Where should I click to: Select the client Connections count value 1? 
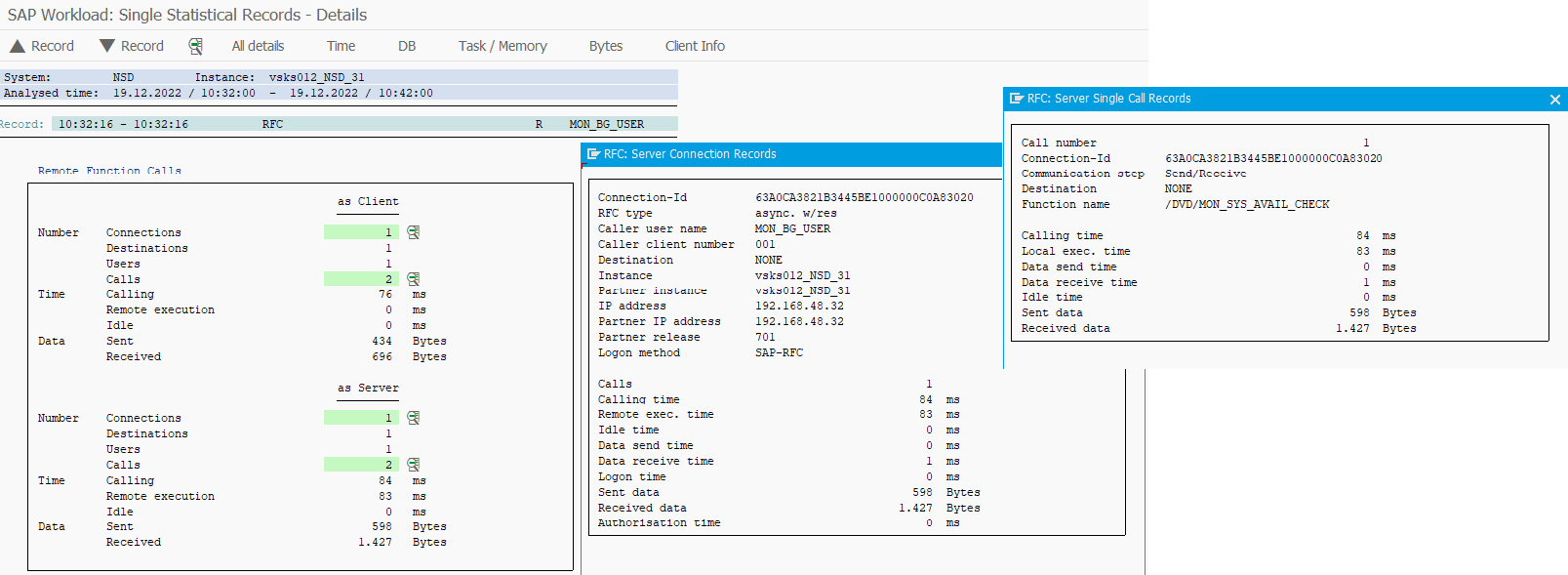click(361, 232)
